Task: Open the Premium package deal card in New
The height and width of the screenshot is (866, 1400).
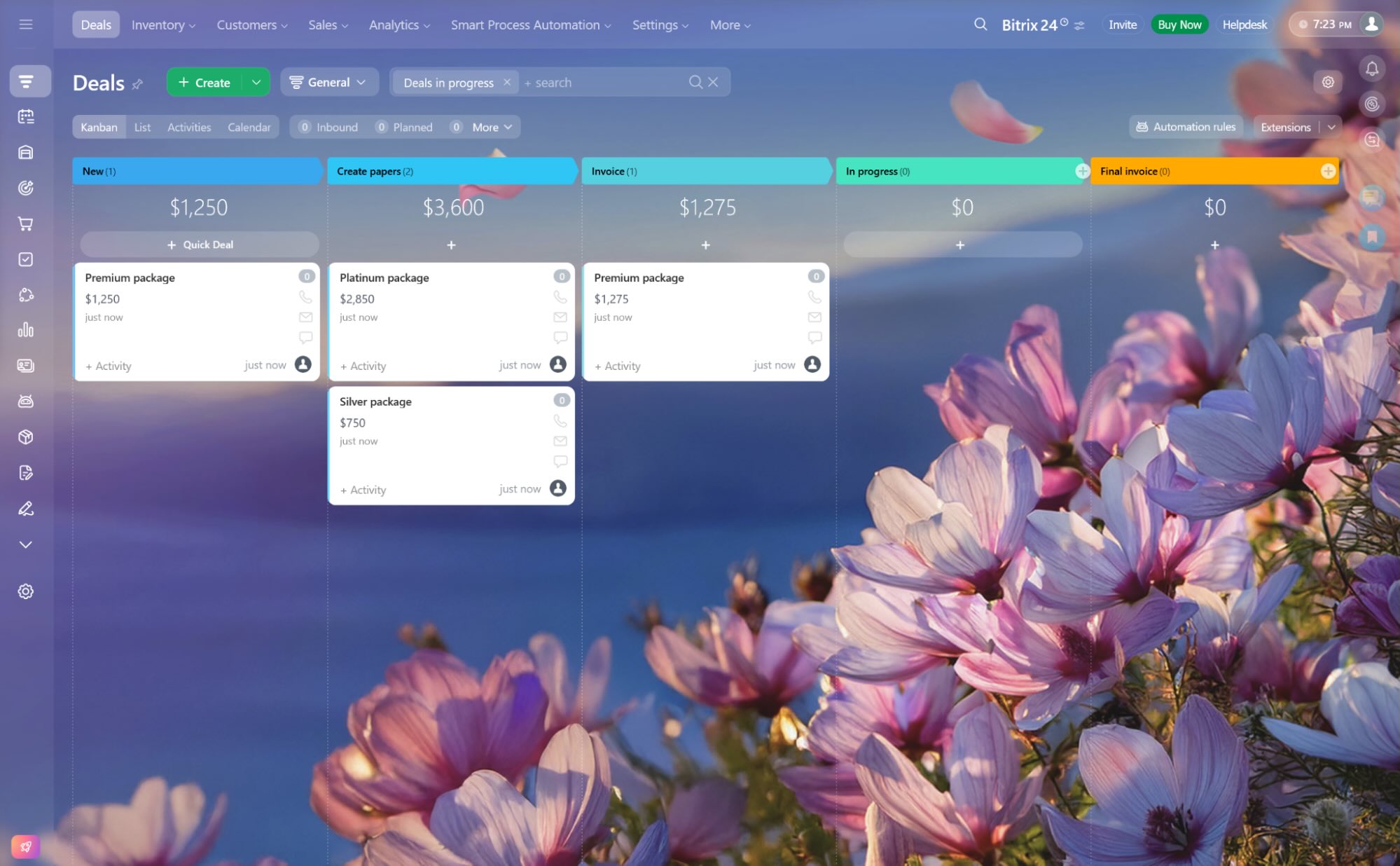Action: [130, 277]
